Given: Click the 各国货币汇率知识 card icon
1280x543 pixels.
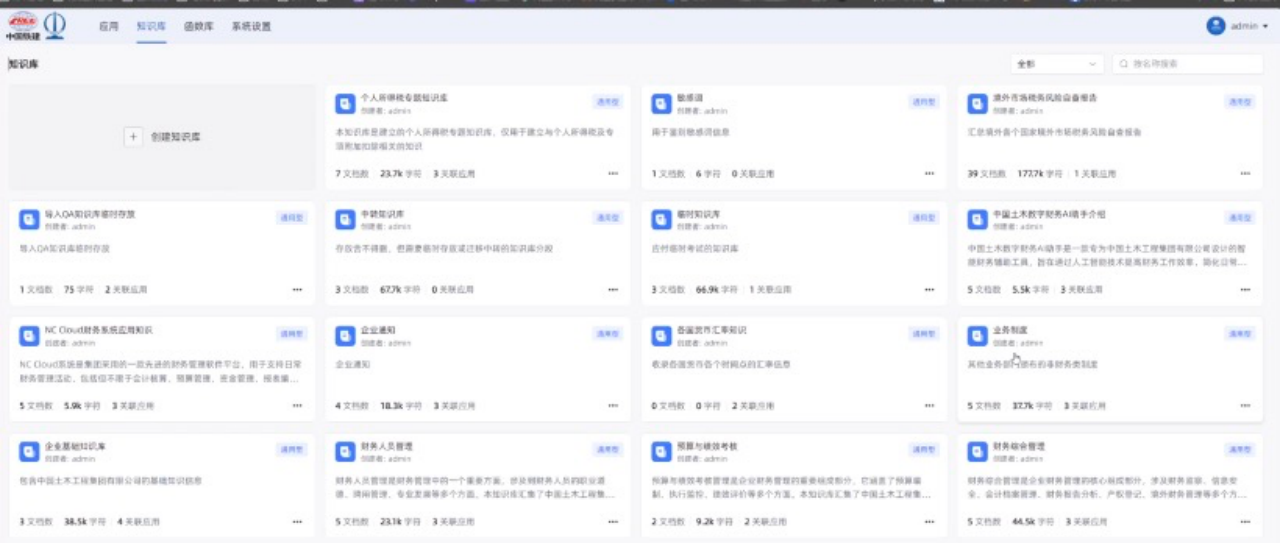Looking at the screenshot, I should (661, 336).
